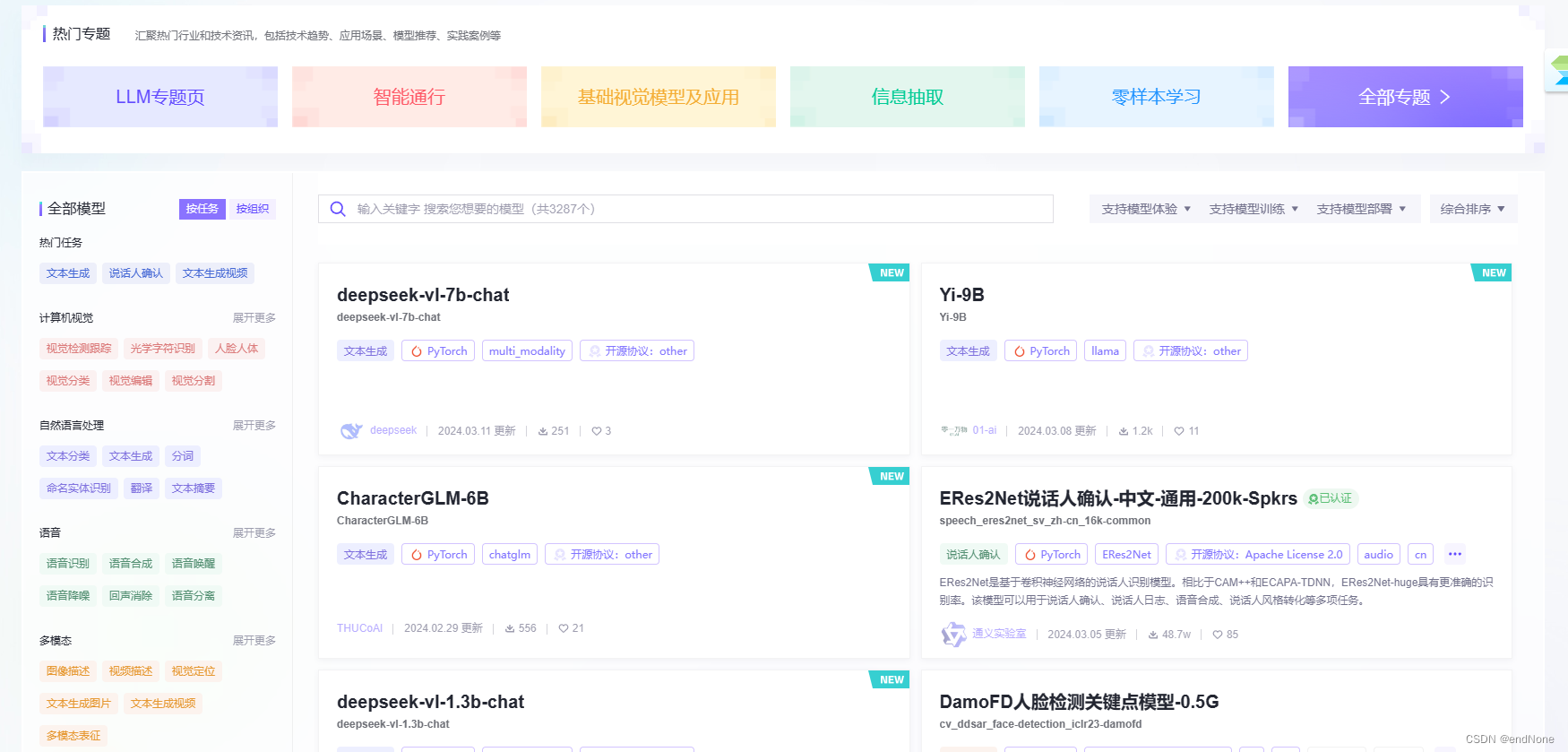The width and height of the screenshot is (1568, 752).
Task: Click like heart icon on Yi-9B card
Action: 1179,431
